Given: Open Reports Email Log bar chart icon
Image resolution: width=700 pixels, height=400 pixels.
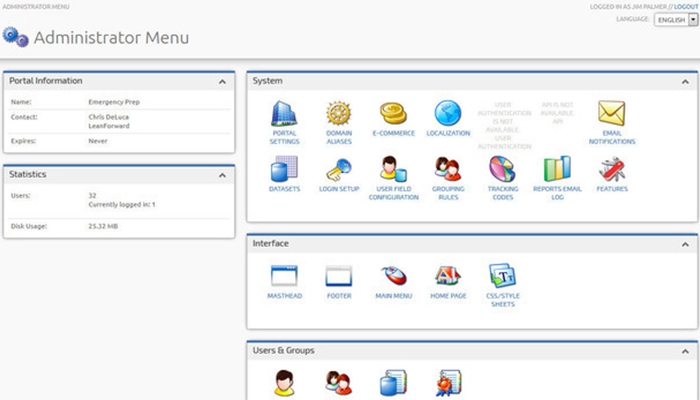Looking at the screenshot, I should 557,169.
